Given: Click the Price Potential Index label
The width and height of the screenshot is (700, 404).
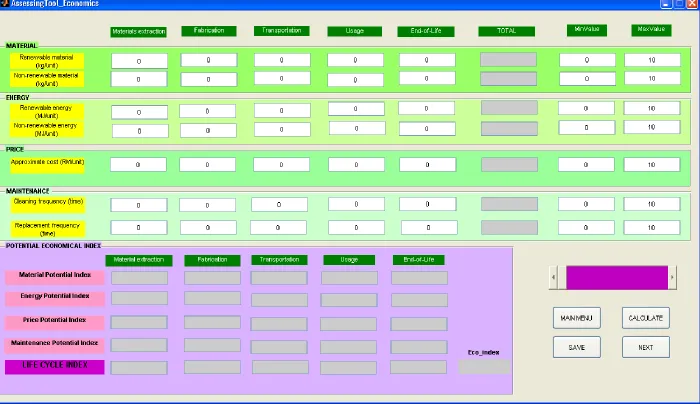Looking at the screenshot, I should coord(55,322).
